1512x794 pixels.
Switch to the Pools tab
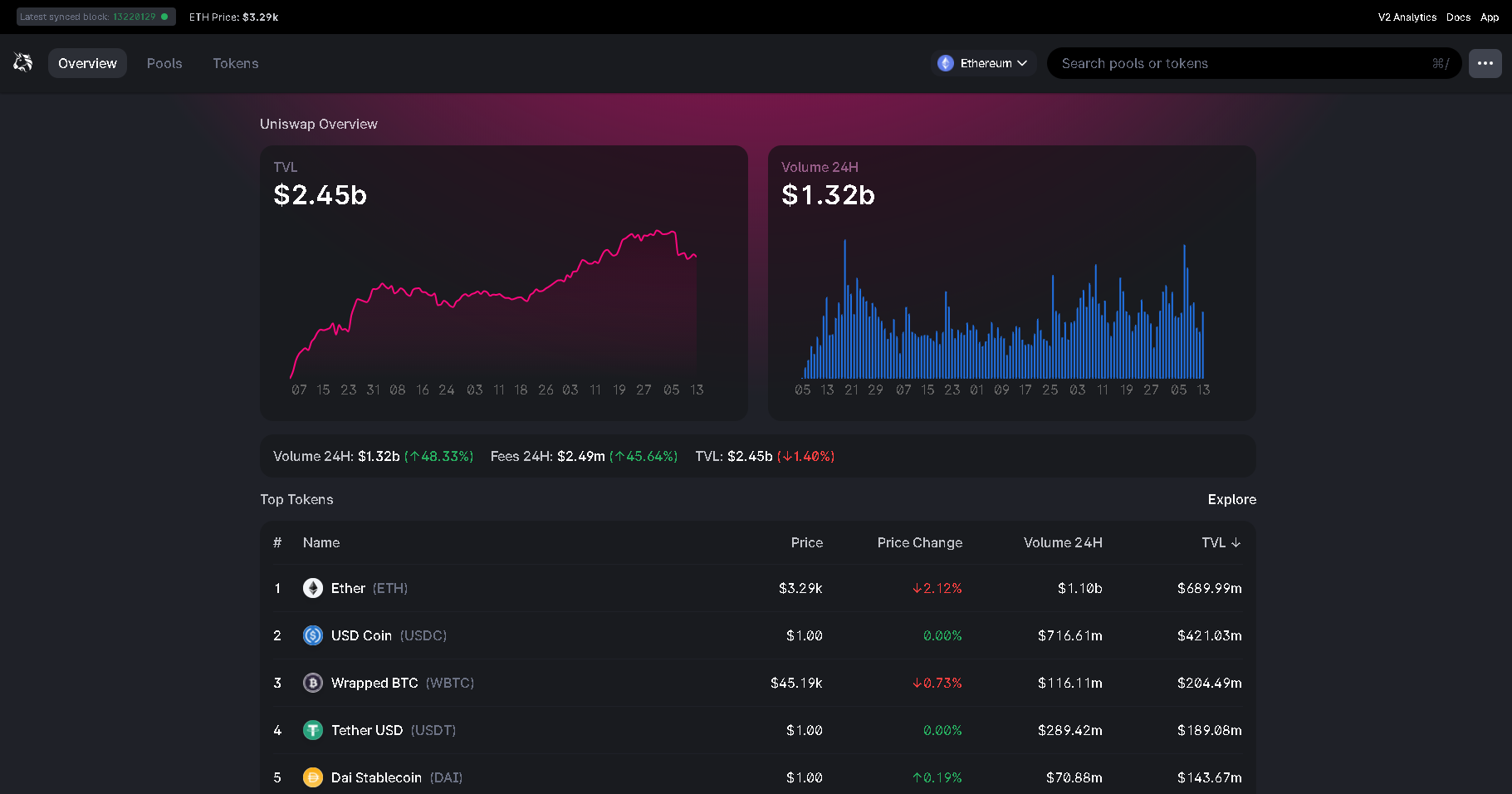tap(164, 63)
